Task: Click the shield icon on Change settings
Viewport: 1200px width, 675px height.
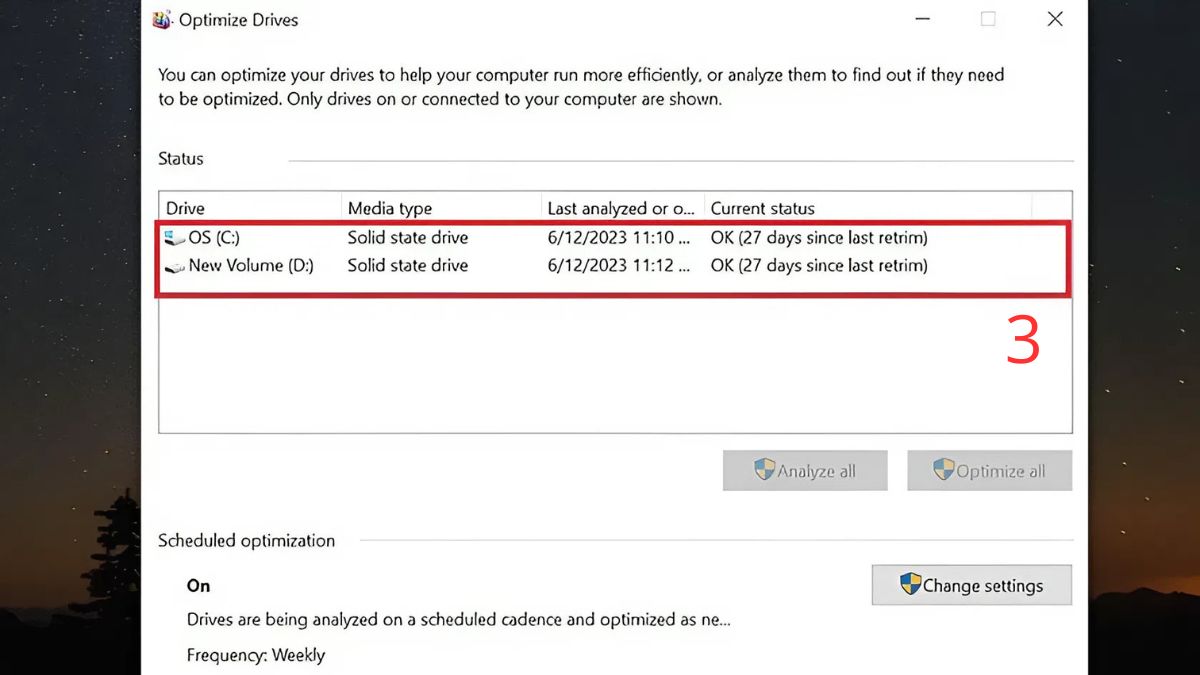Action: tap(910, 585)
